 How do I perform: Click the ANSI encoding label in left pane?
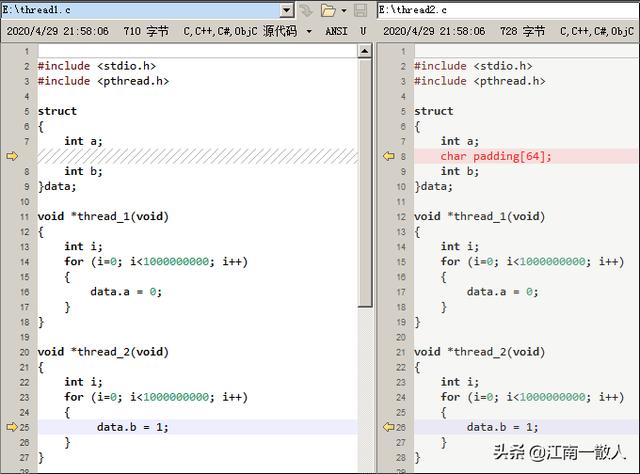[x=336, y=32]
